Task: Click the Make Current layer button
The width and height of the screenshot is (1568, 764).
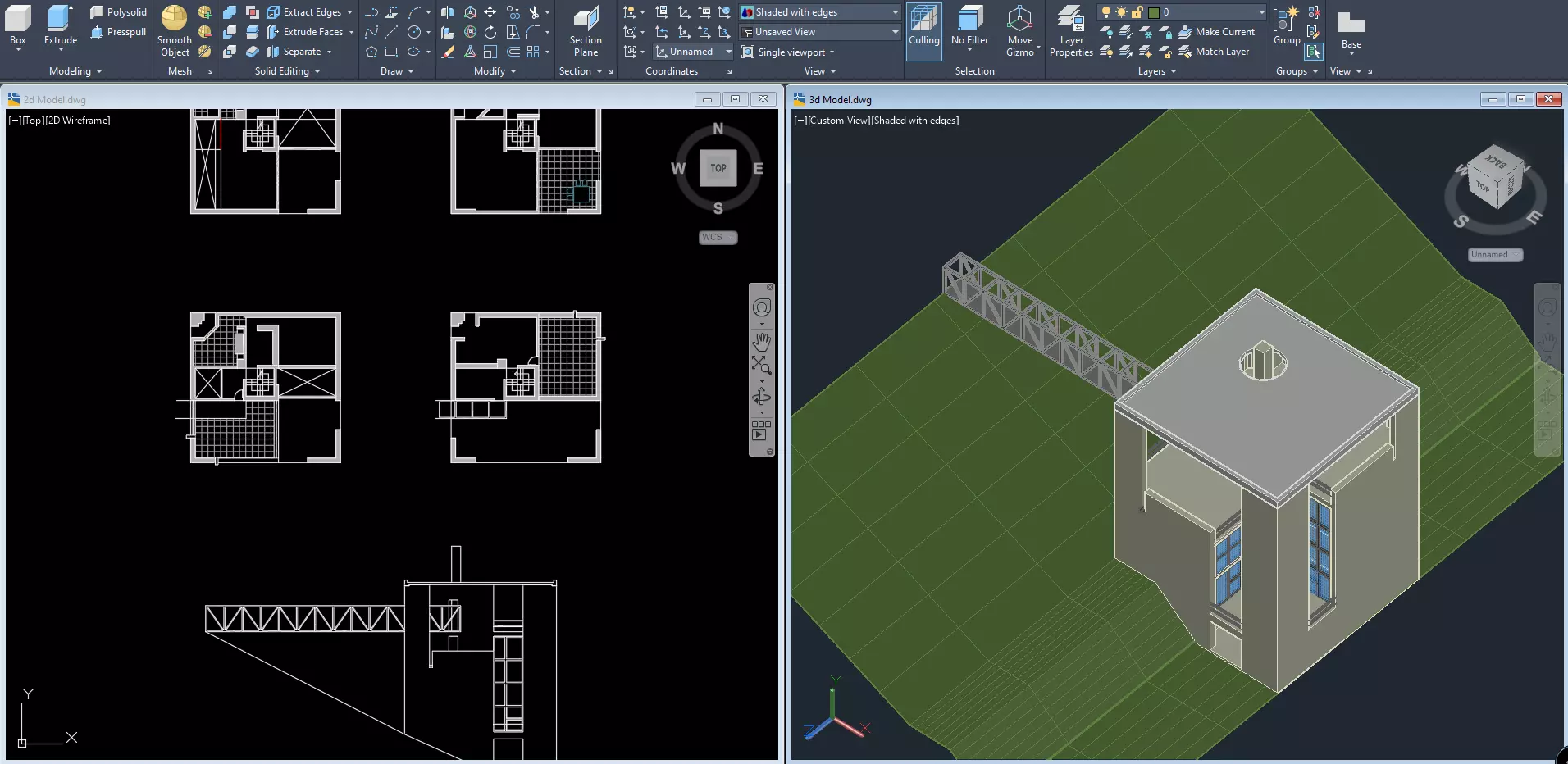Action: click(x=1217, y=32)
